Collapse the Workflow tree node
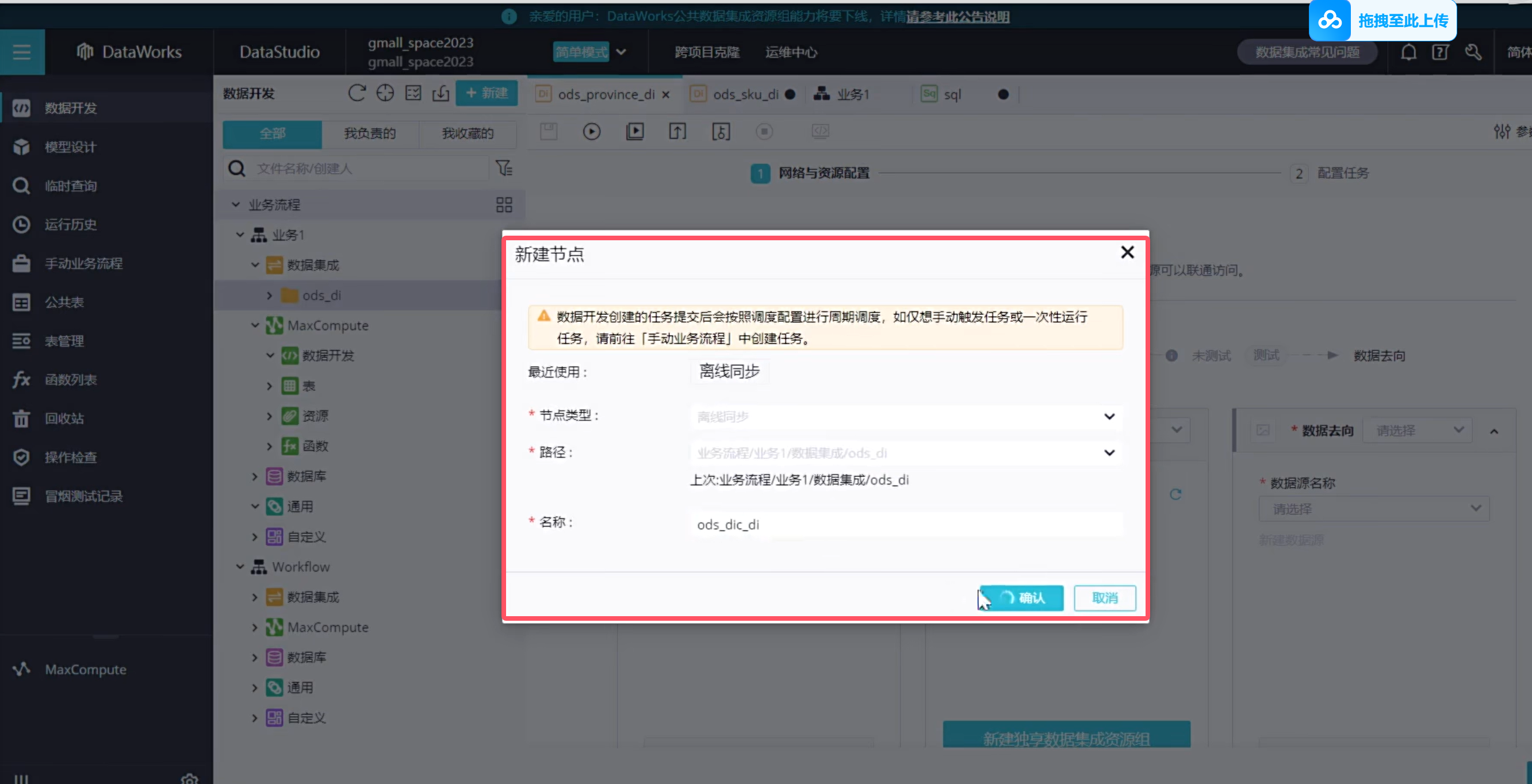The image size is (1532, 784). [x=240, y=567]
